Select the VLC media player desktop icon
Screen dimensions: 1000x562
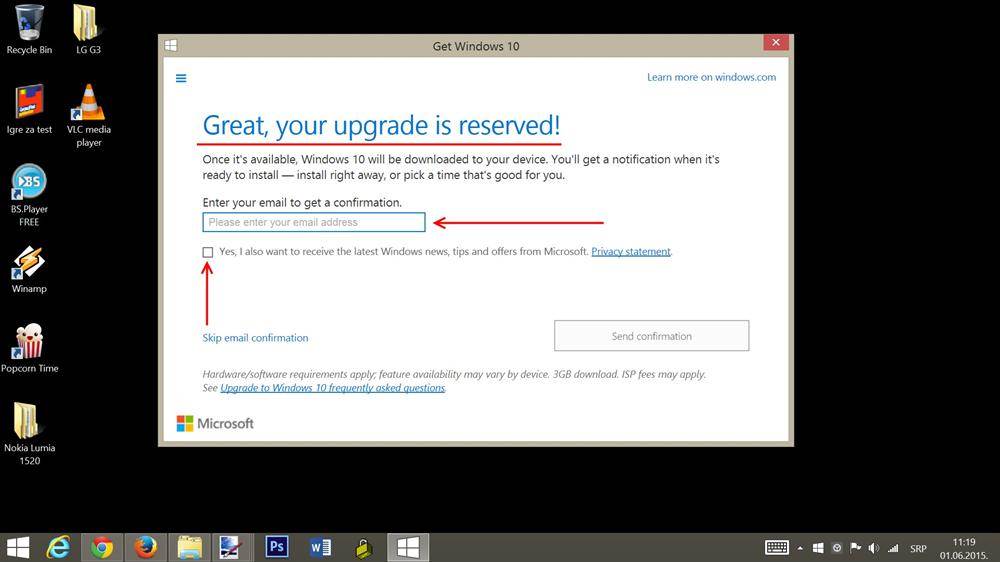(x=89, y=104)
